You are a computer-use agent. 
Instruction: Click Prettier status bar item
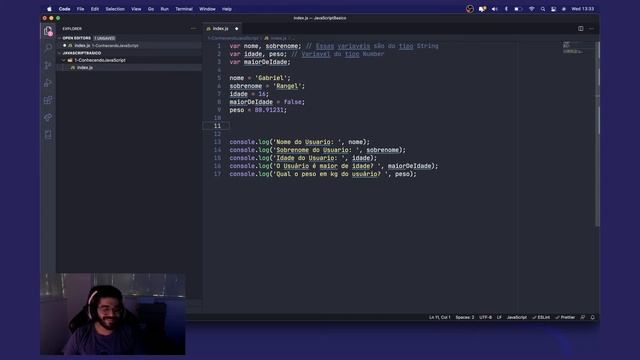pos(565,317)
